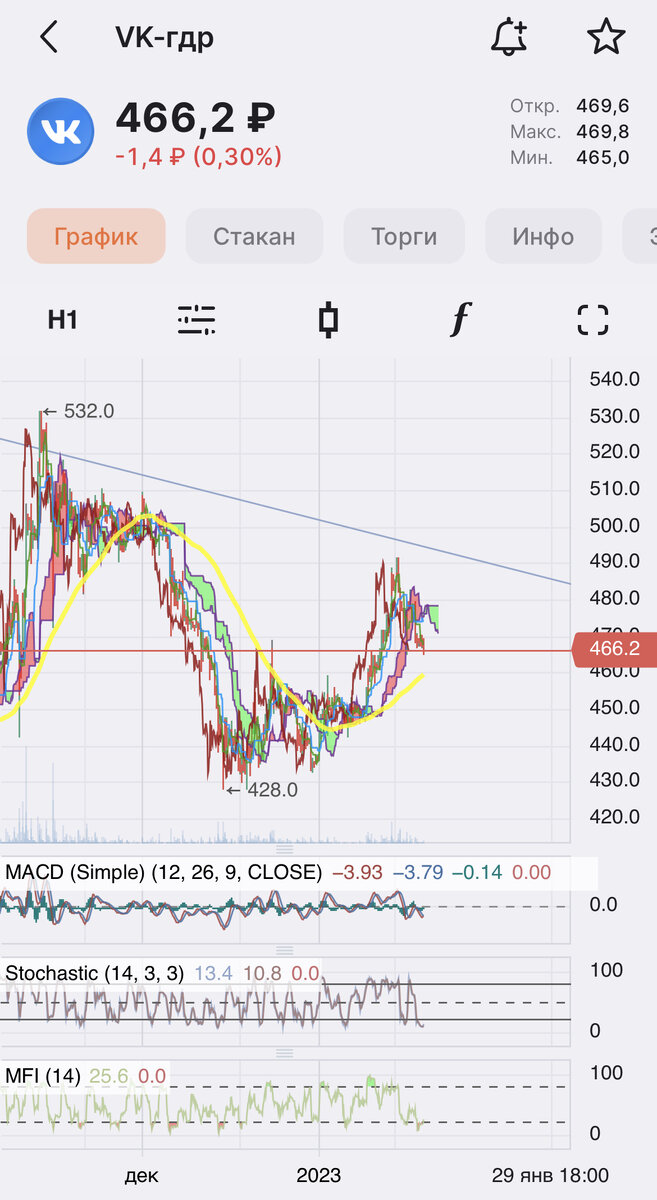Tap the 540.0 price axis level
657x1200 pixels.
click(x=614, y=379)
